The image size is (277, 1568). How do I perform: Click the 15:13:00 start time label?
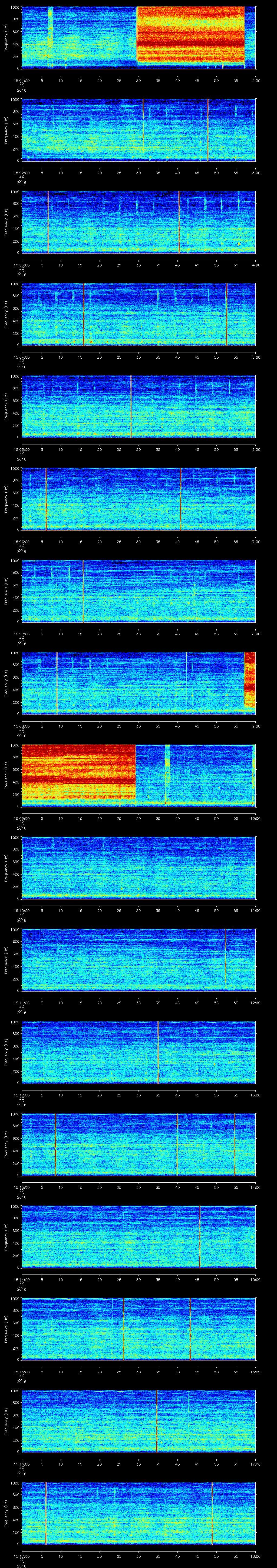(22, 1186)
